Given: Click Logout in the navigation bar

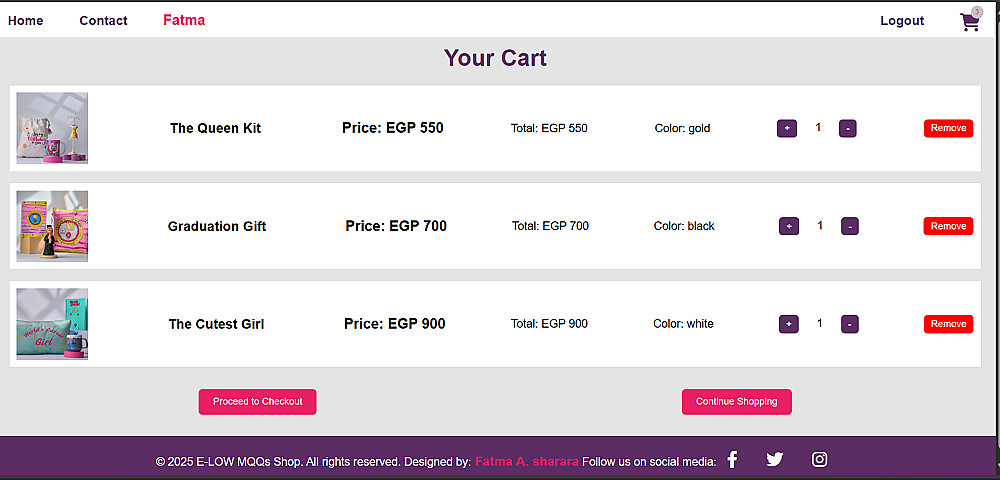Looking at the screenshot, I should click(902, 20).
